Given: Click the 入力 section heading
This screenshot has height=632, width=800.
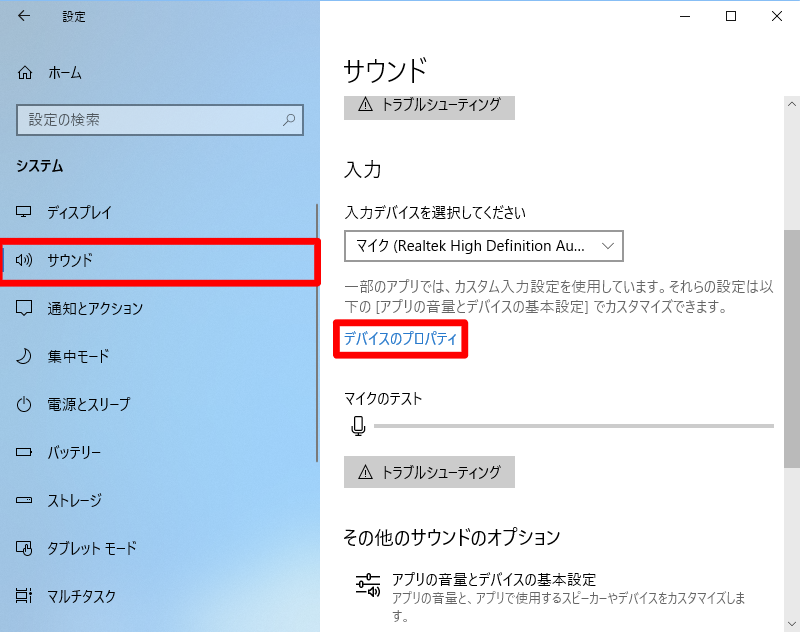Looking at the screenshot, I should tap(363, 170).
